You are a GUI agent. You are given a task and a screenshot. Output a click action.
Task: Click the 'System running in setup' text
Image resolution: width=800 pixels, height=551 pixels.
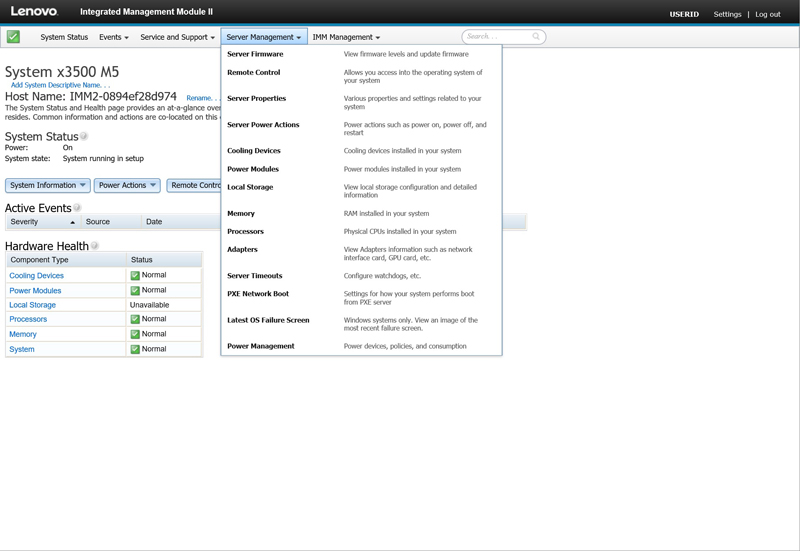pos(103,159)
